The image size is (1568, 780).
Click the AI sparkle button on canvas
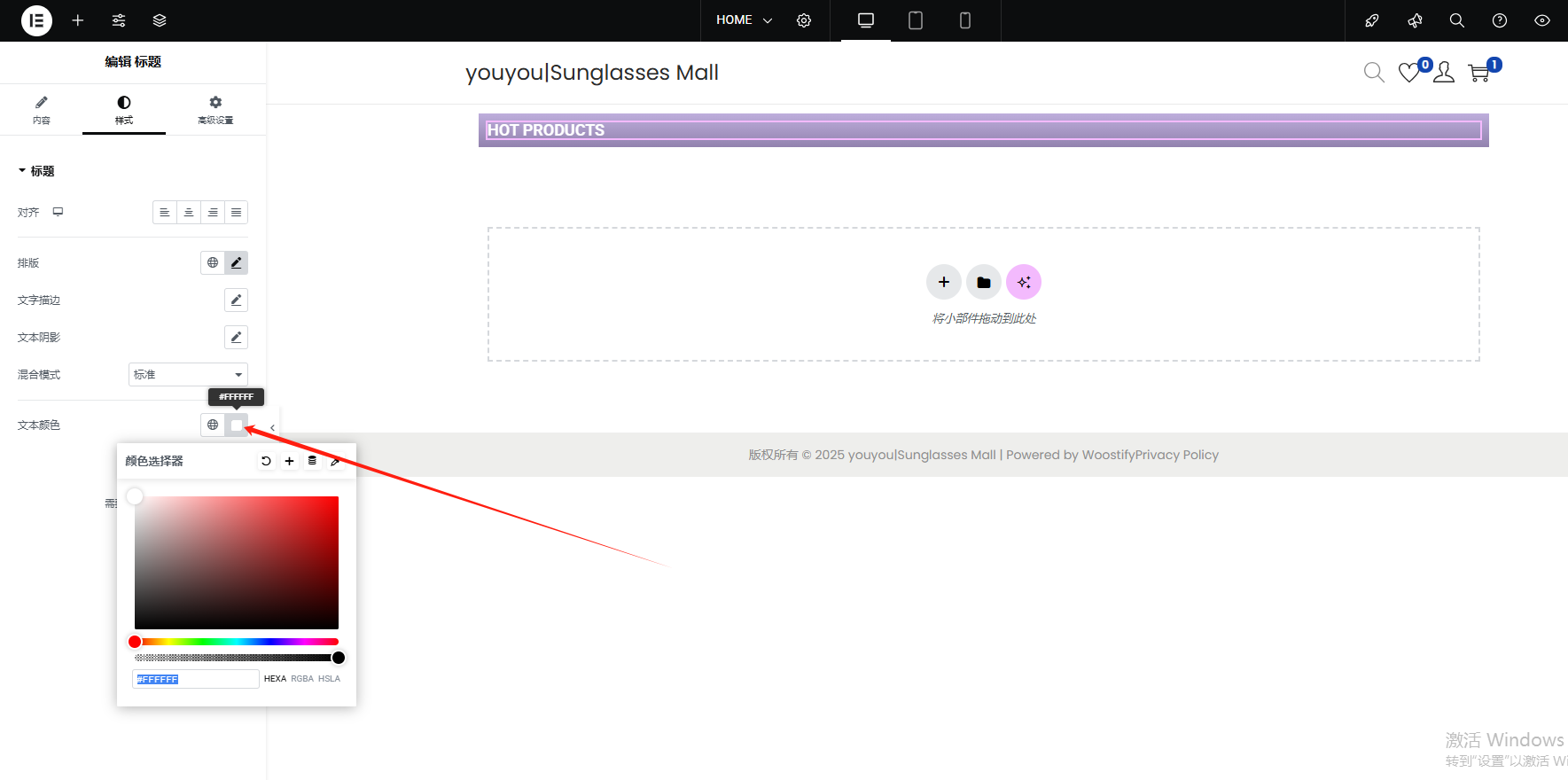1024,282
